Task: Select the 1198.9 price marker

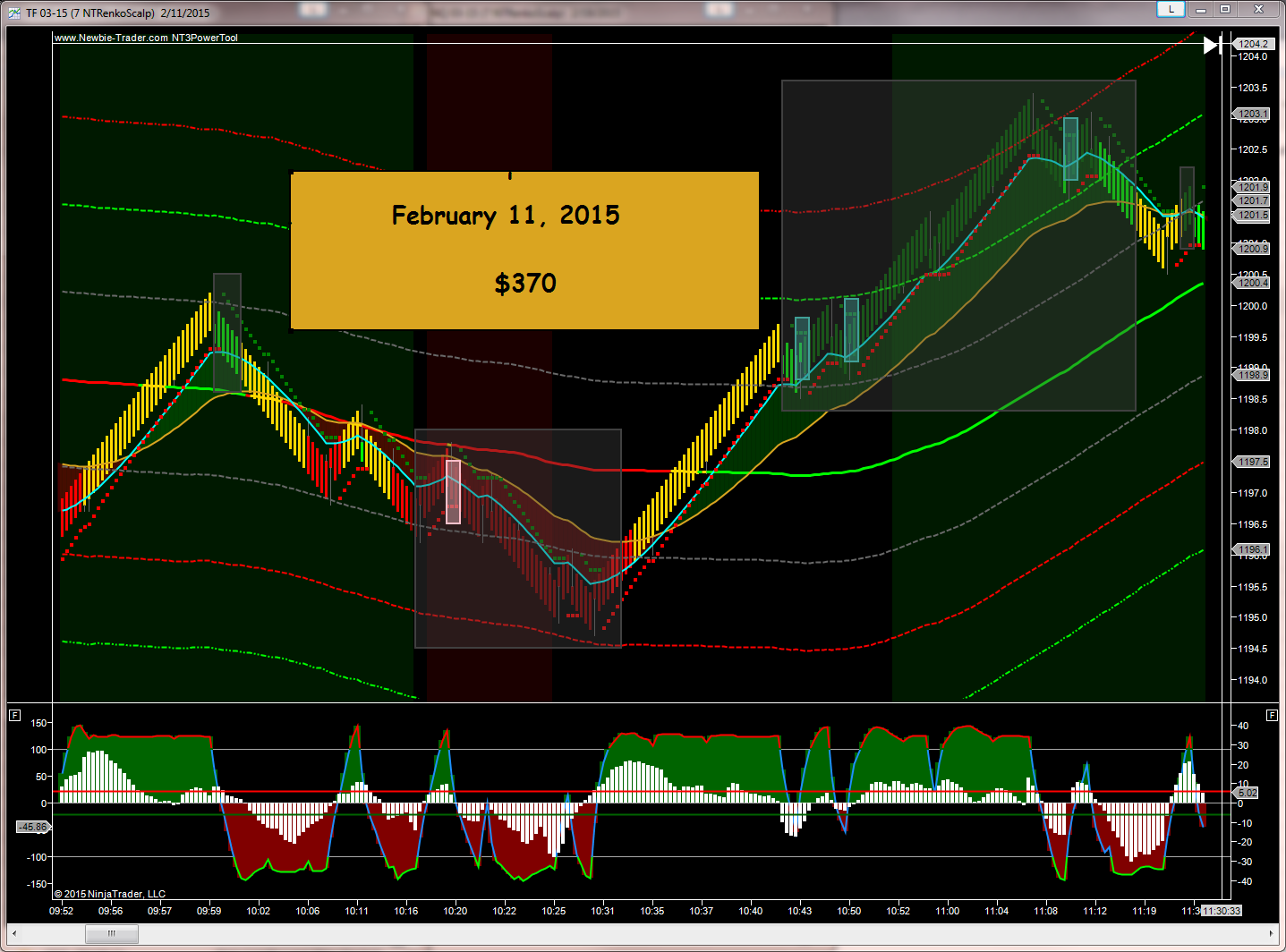Action: [1251, 375]
